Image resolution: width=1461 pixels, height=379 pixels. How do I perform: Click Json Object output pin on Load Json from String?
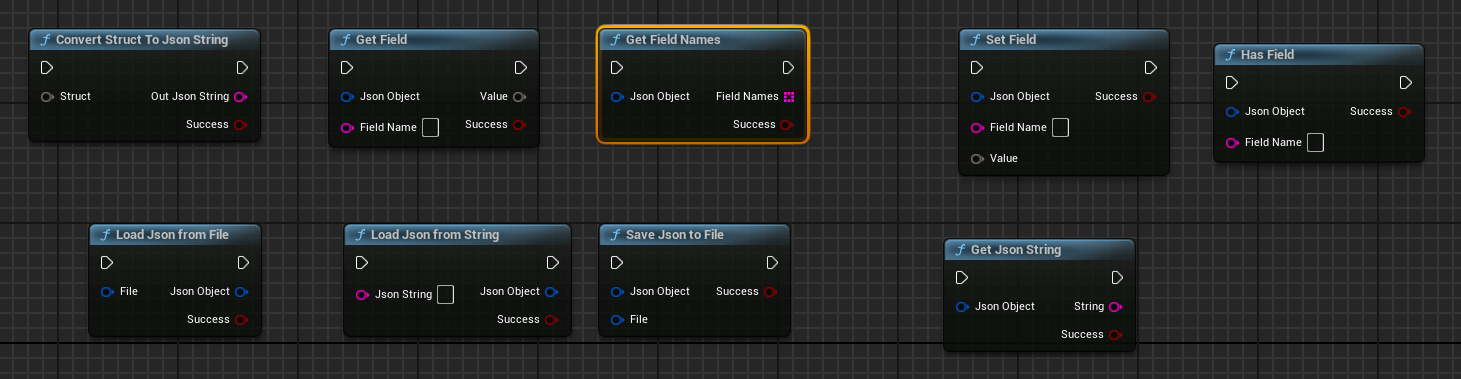[x=551, y=292]
